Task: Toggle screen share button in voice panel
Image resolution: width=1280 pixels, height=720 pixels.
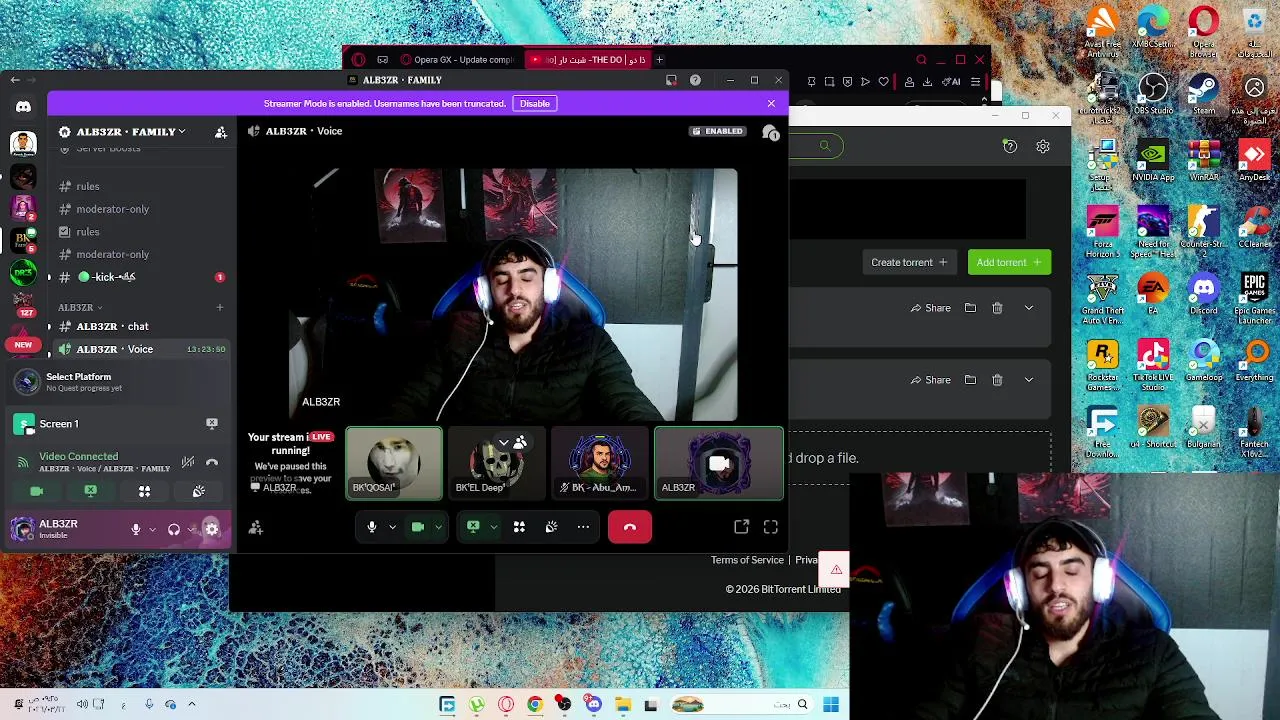Action: coord(90,491)
